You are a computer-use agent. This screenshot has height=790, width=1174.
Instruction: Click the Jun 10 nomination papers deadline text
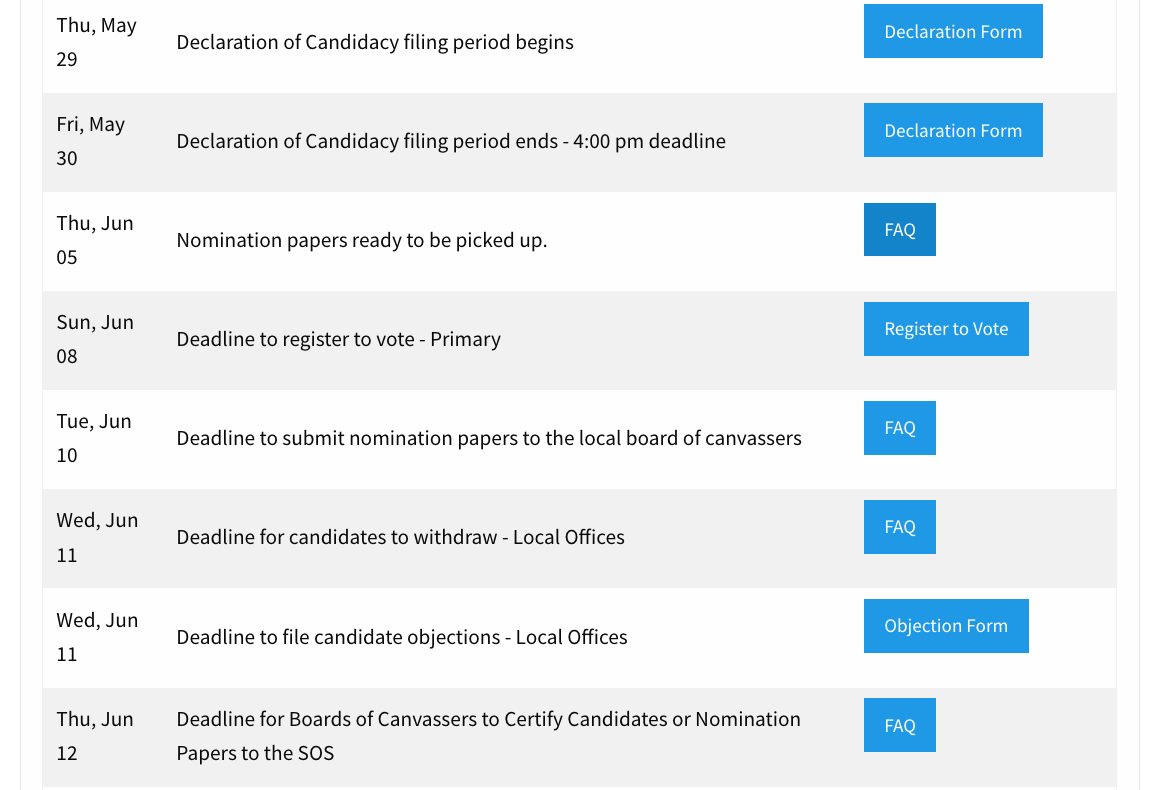[489, 438]
